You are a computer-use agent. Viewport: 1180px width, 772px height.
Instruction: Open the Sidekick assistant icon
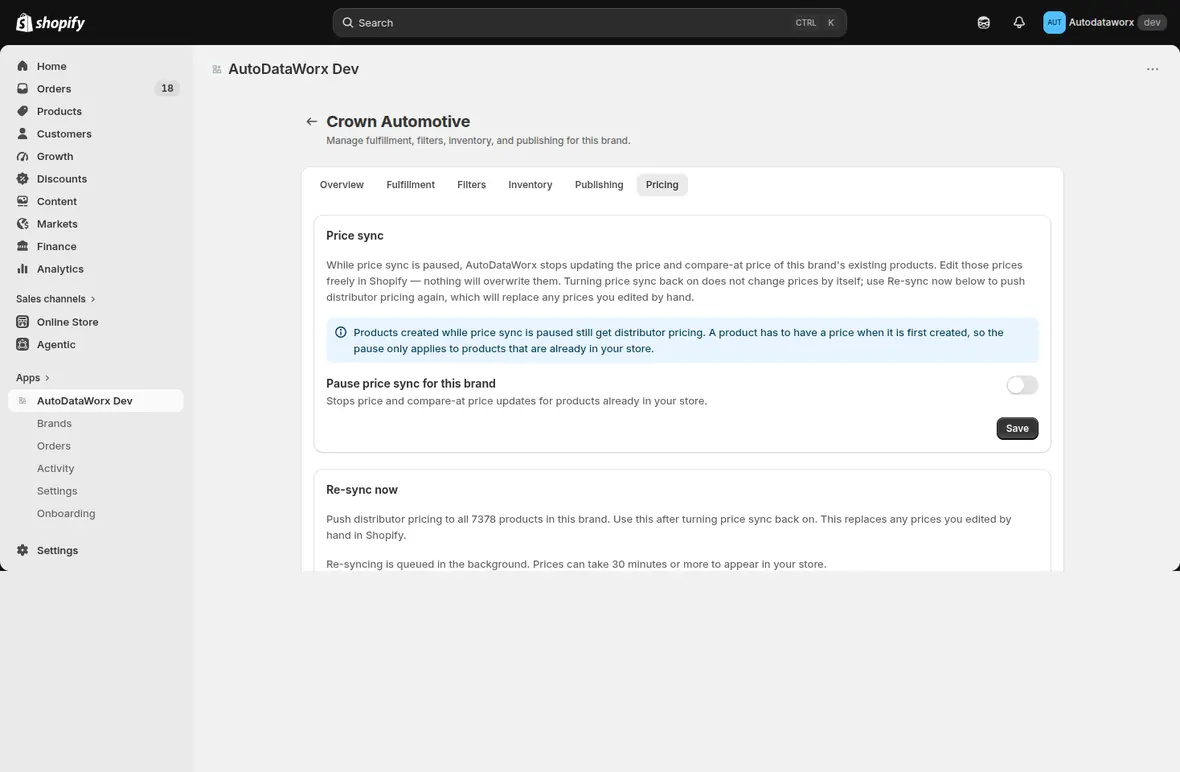coord(984,23)
